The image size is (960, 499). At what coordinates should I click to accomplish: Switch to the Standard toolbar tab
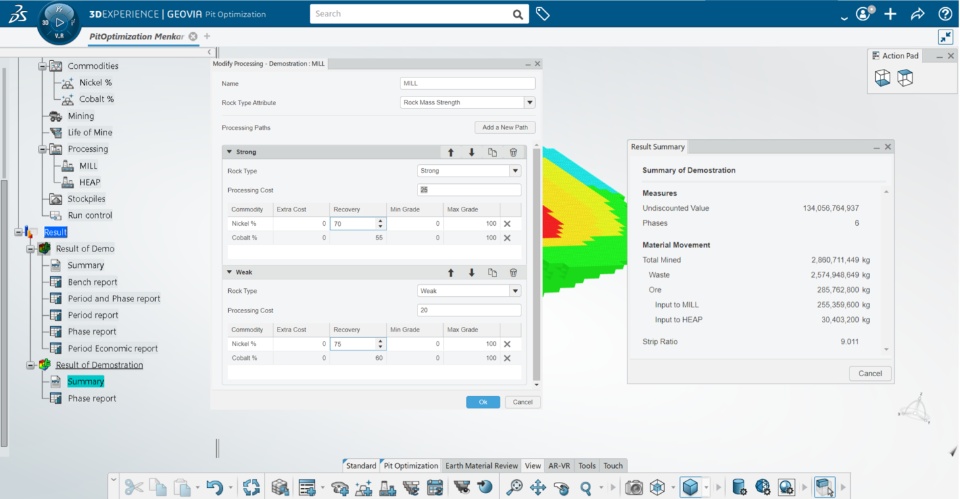361,465
